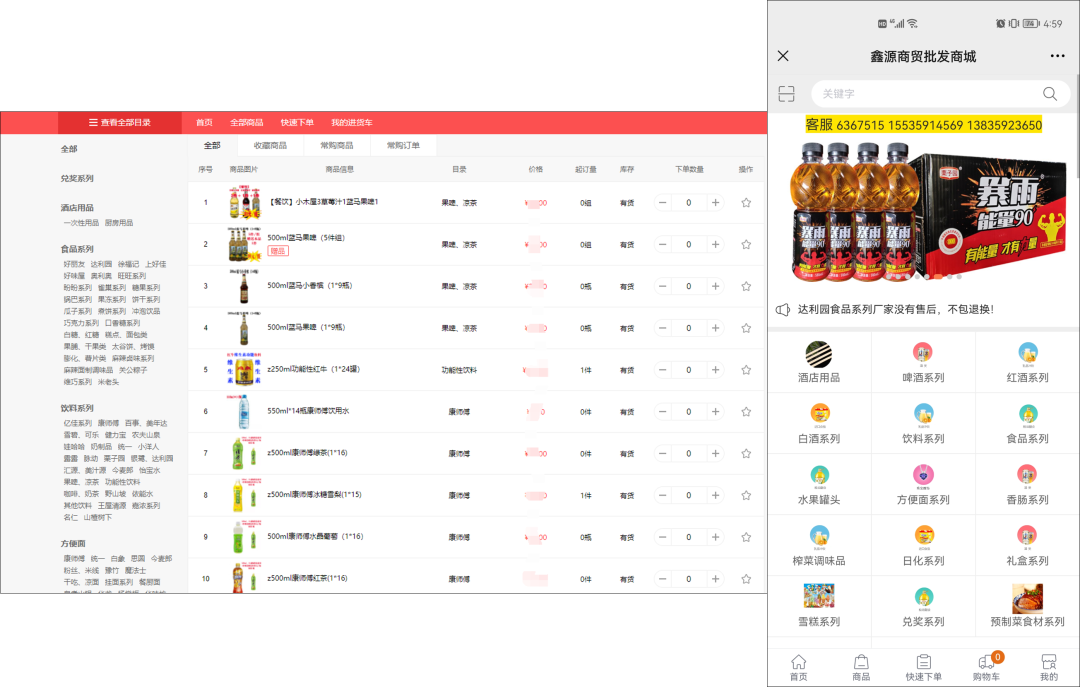Open 快速下单 in the red navigation bar
The image size is (1080, 687).
(x=297, y=123)
